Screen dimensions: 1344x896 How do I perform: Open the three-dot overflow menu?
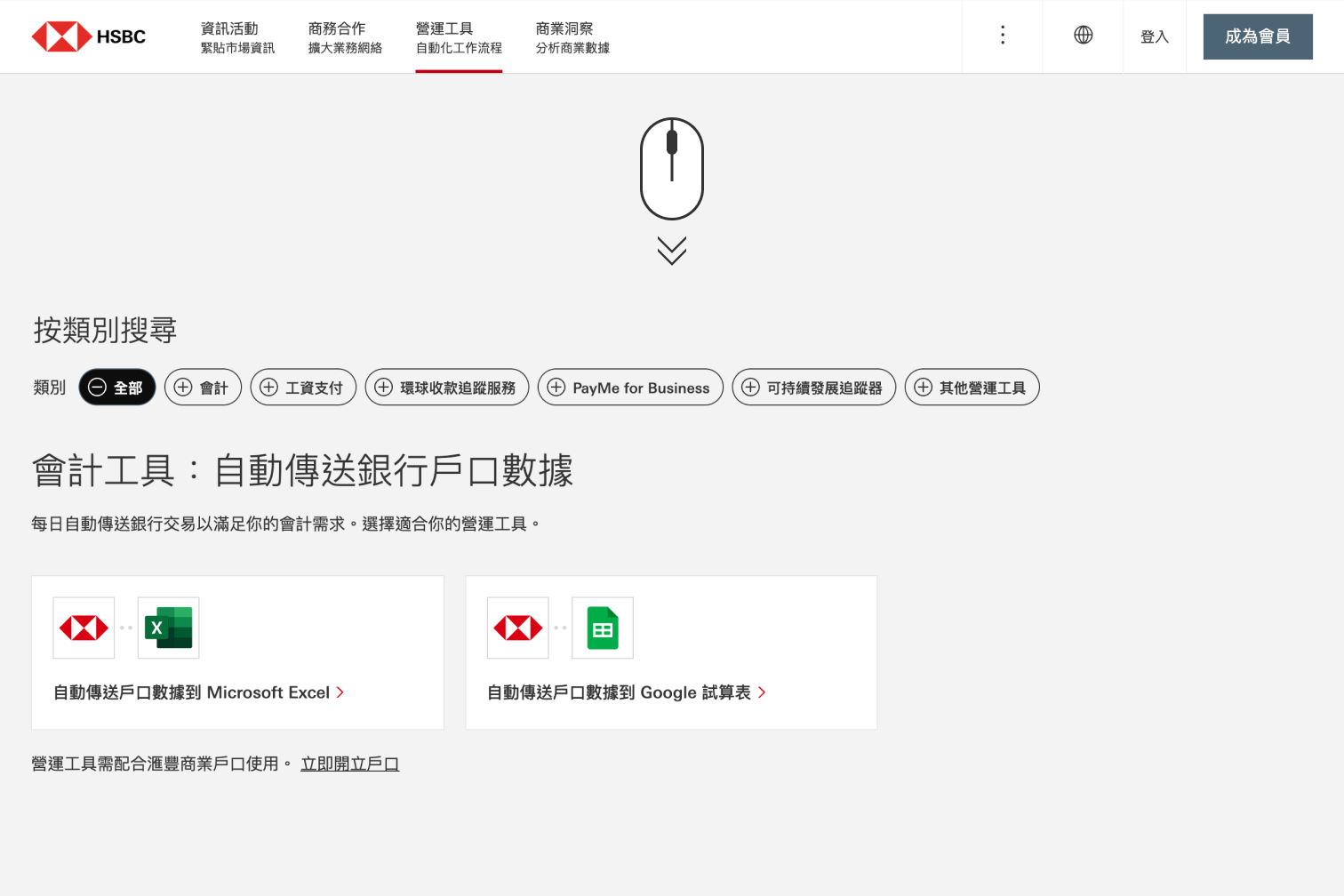[1002, 36]
